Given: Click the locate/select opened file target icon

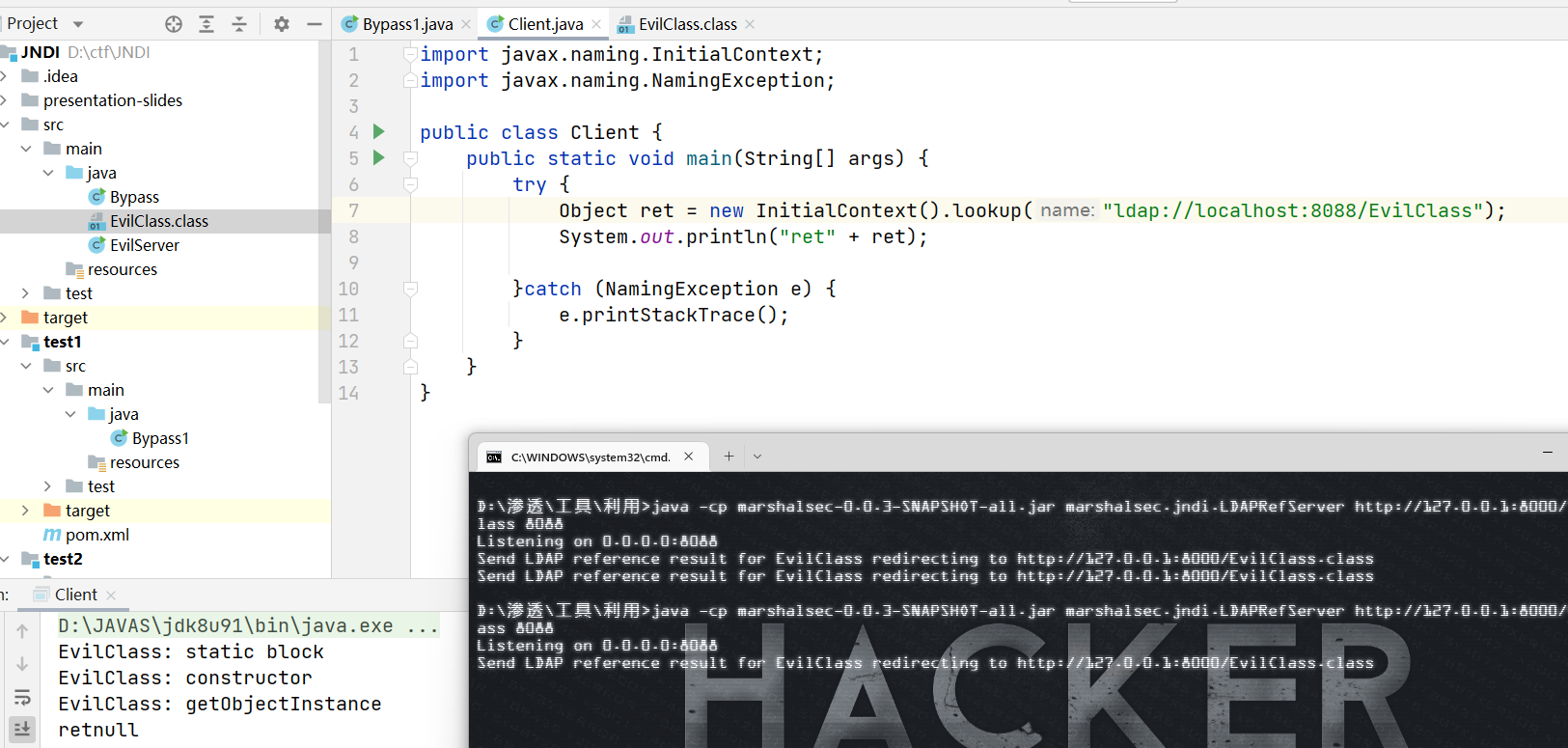Looking at the screenshot, I should 174,24.
